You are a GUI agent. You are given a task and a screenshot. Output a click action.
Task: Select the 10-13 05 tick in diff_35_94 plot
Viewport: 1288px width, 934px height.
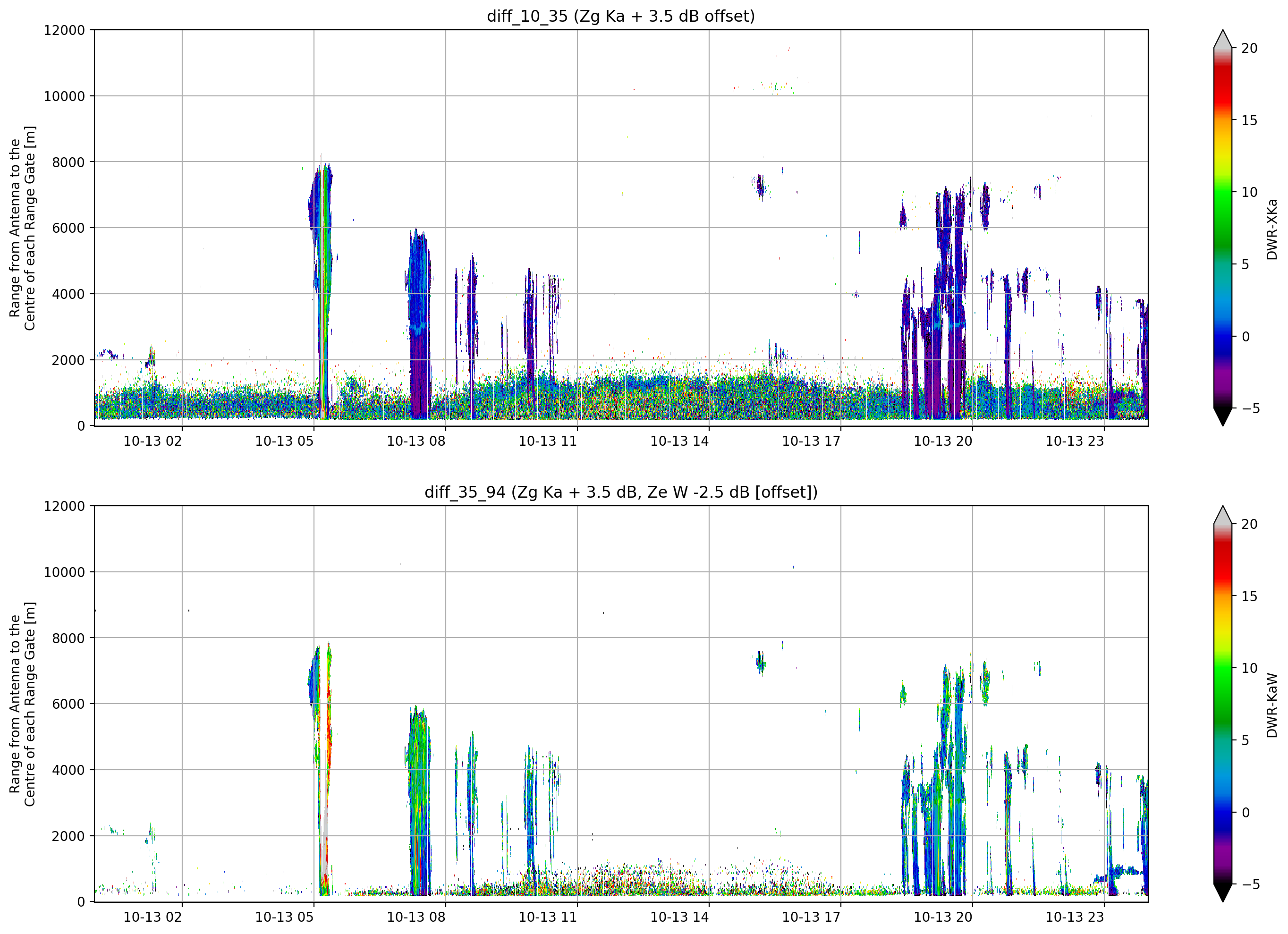tap(285, 917)
